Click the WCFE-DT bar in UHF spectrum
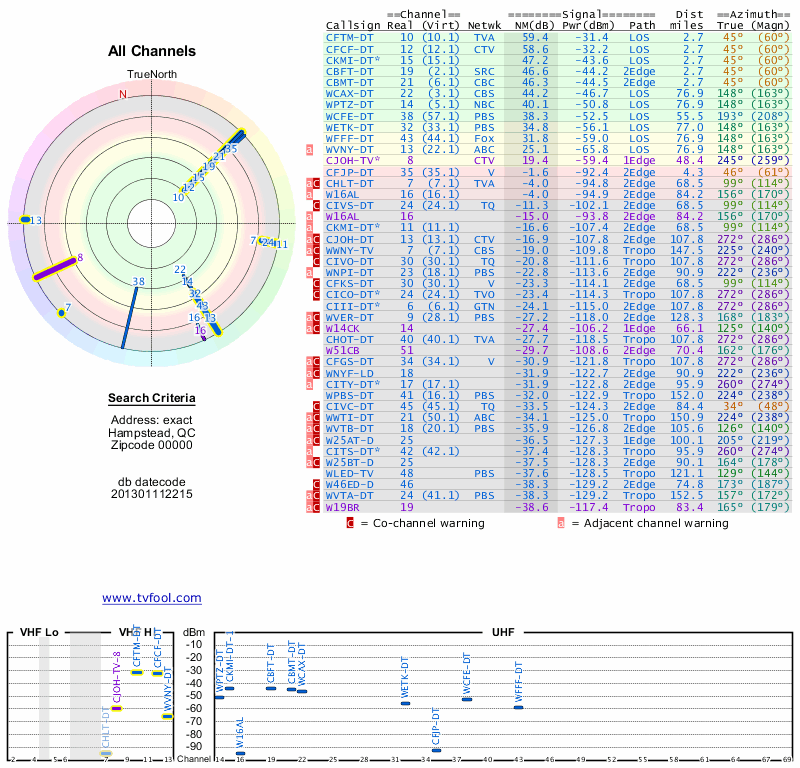The width and height of the screenshot is (800, 768). [x=467, y=698]
